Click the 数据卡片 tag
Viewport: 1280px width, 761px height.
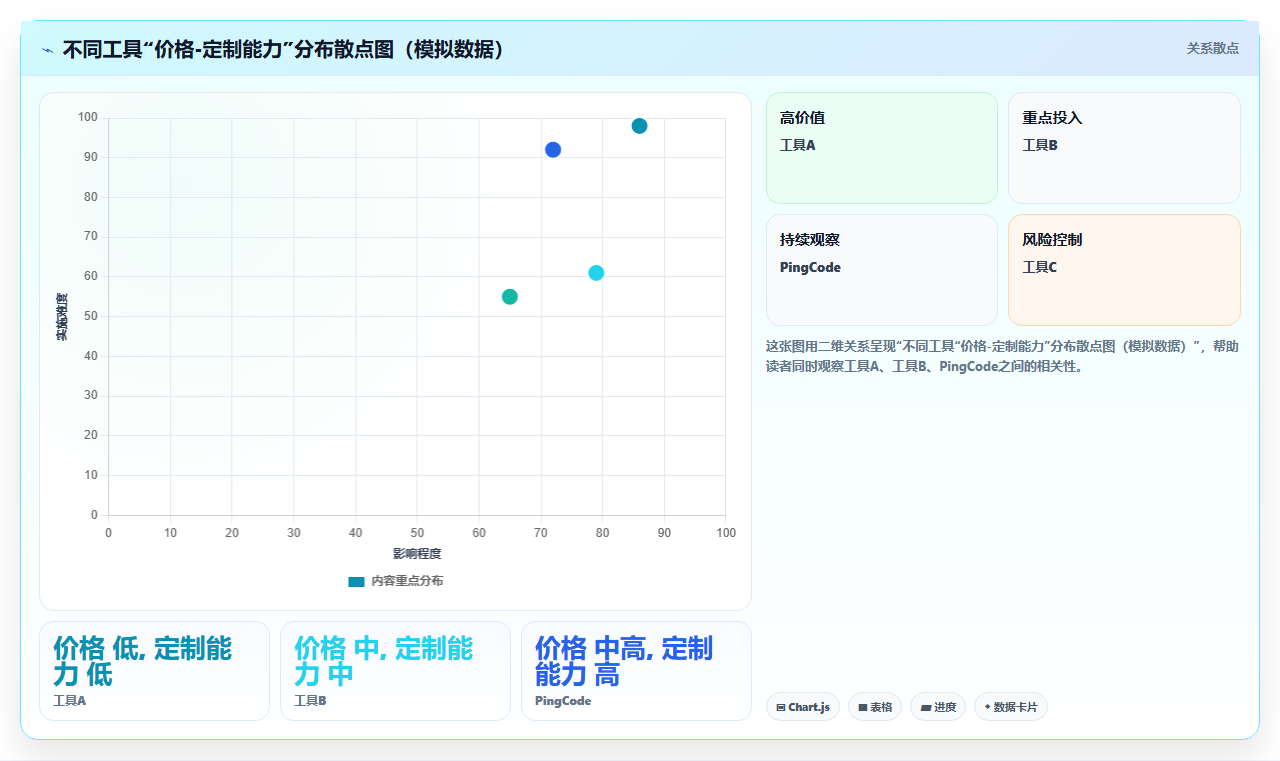[1011, 707]
